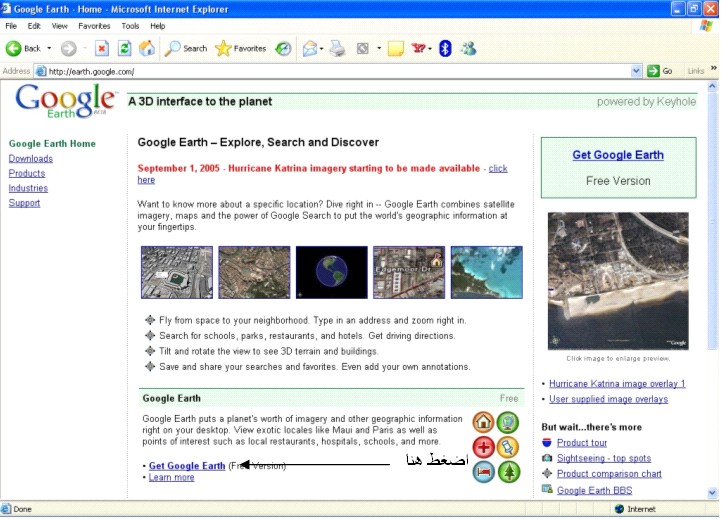721x519 pixels.
Task: Open the Favorites menu in menu bar
Action: point(94,25)
